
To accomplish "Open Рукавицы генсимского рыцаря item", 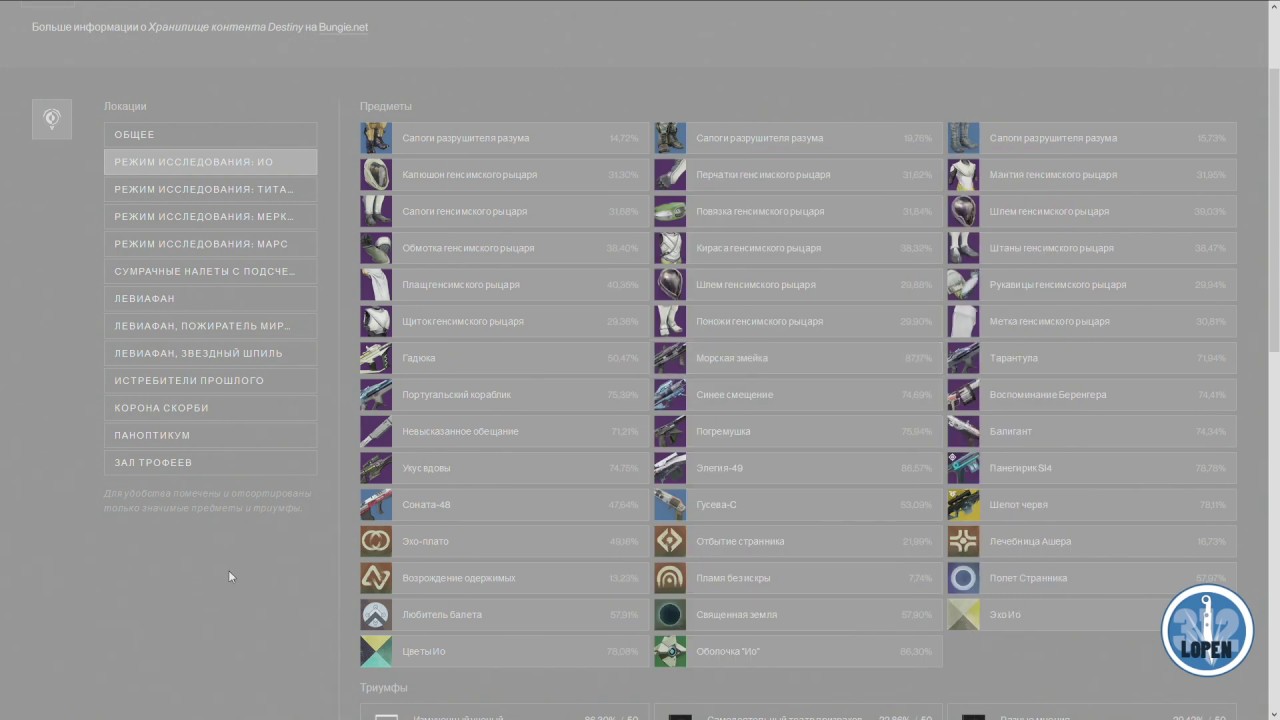I will (1092, 285).
